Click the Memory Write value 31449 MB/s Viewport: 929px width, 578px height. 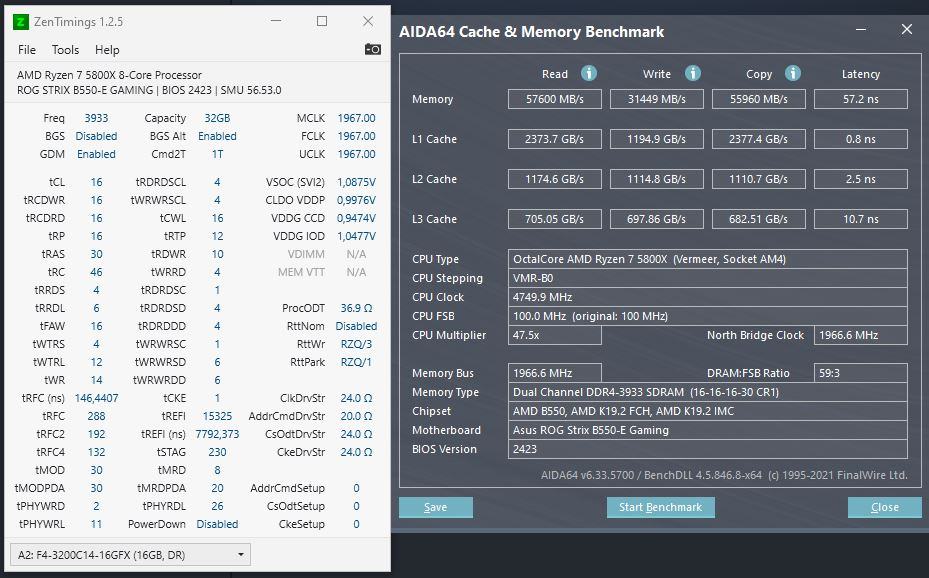[x=656, y=99]
